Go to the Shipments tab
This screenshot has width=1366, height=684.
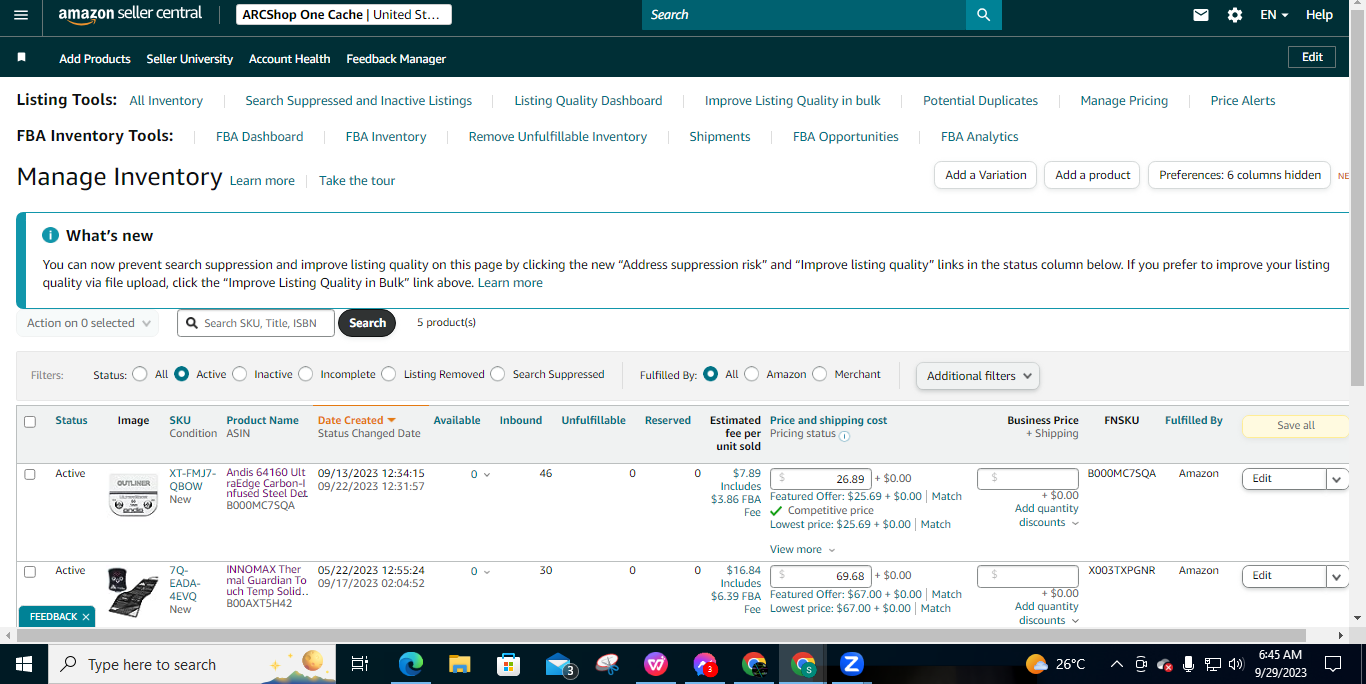[x=720, y=137]
